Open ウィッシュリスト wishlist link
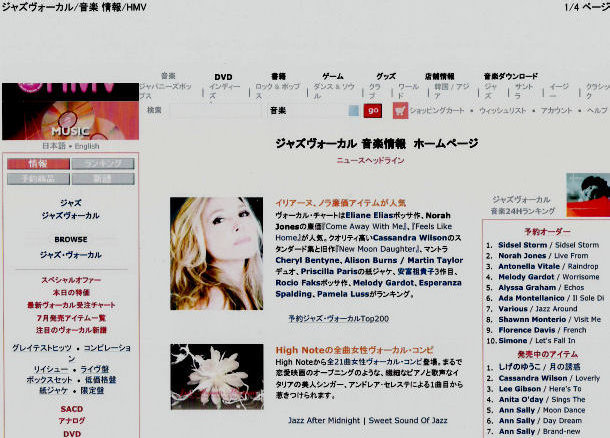The width and height of the screenshot is (610, 438). tap(502, 110)
